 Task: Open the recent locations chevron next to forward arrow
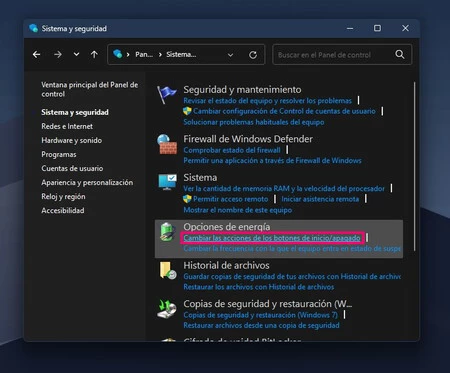[76, 54]
